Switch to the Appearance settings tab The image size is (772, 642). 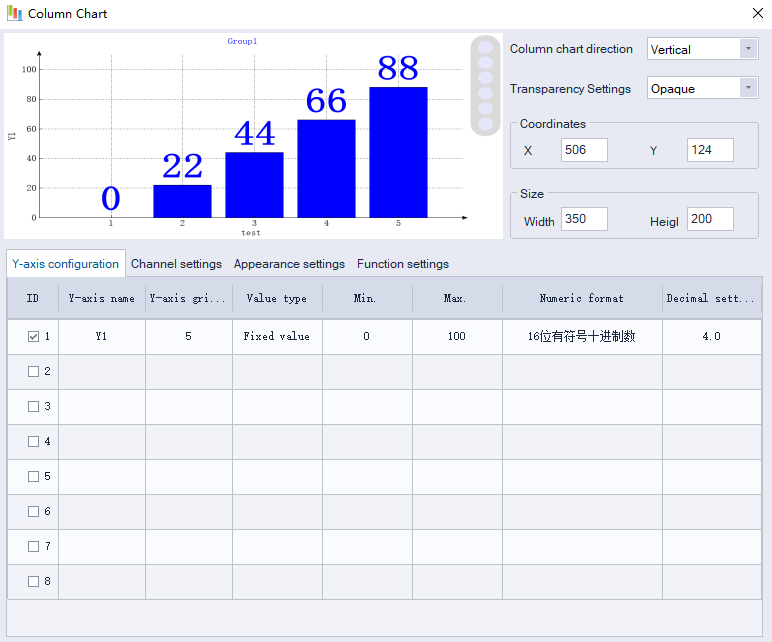[x=289, y=264]
